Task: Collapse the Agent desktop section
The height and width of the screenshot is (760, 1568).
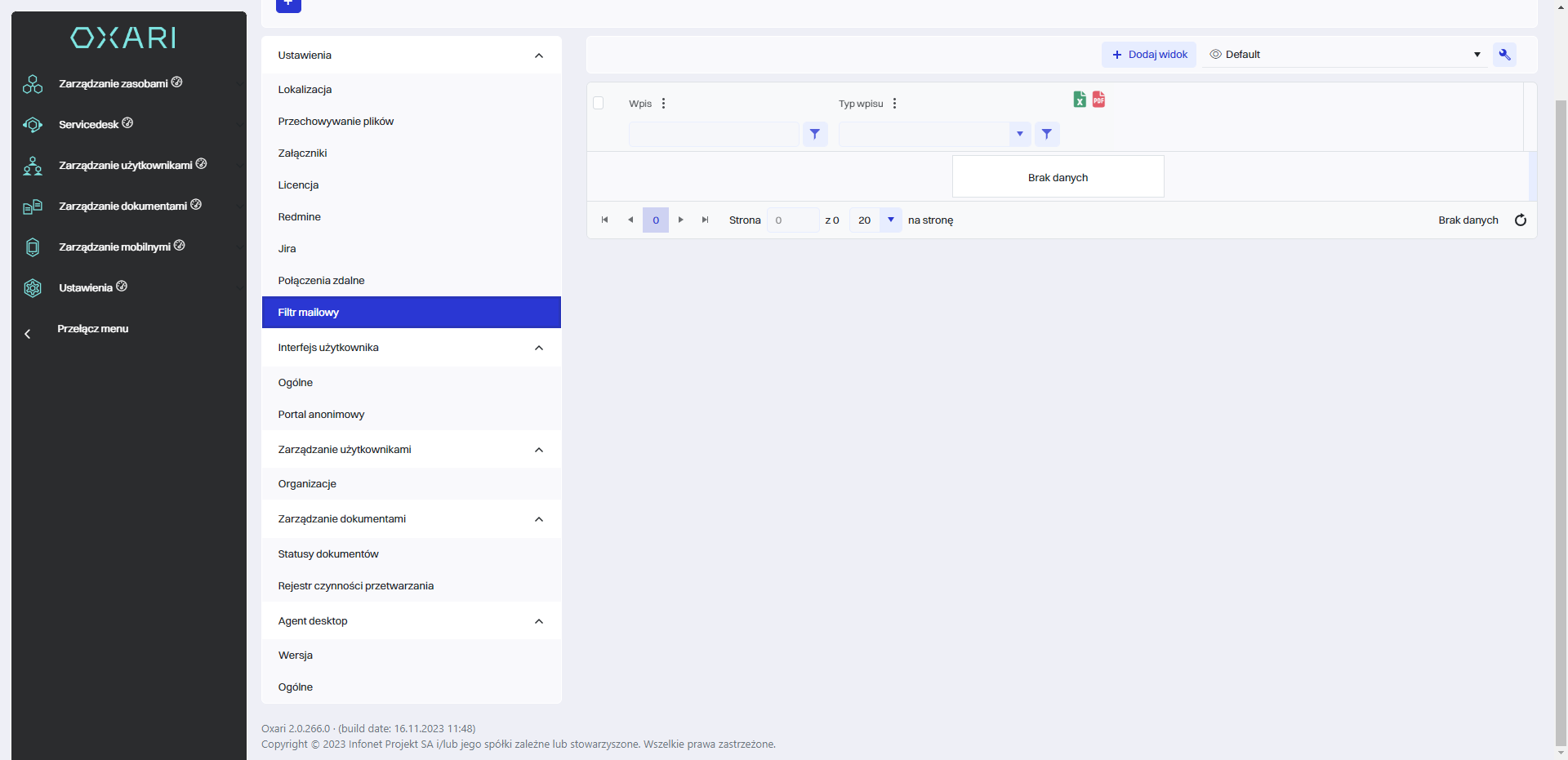Action: pyautogui.click(x=538, y=621)
